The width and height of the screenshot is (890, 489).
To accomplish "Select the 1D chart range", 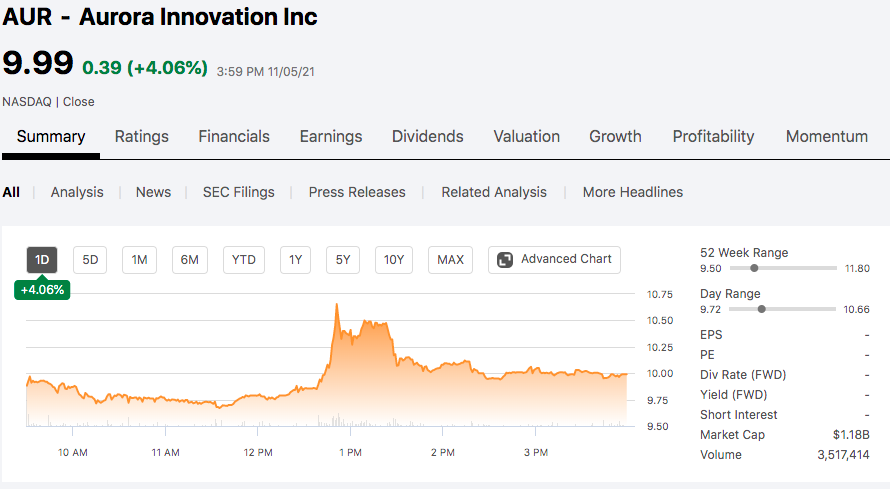I will (x=42, y=260).
